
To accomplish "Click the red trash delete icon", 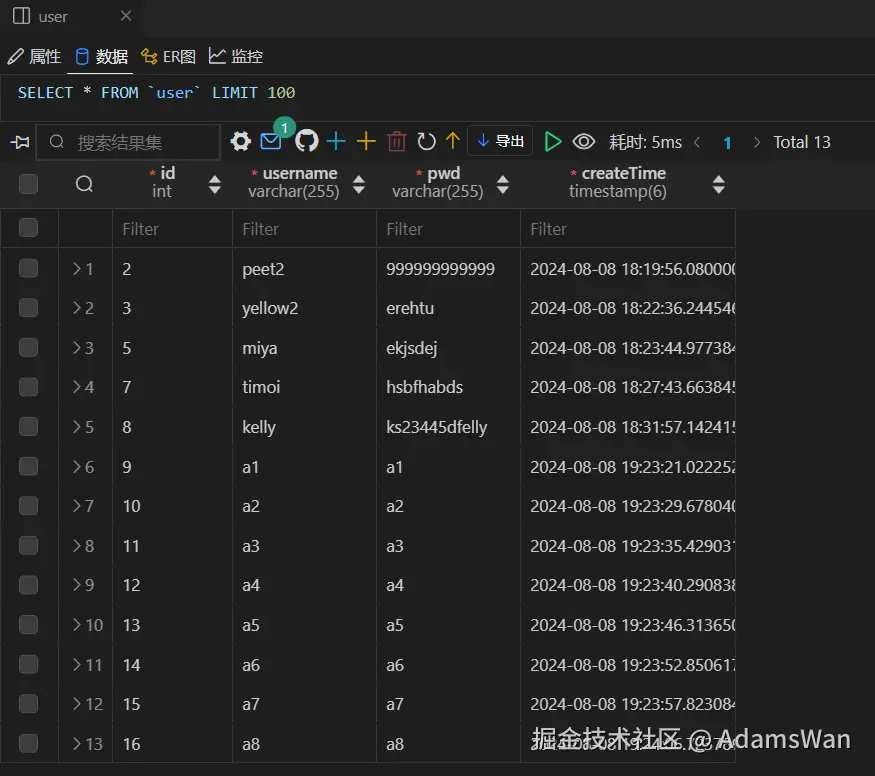I will [x=397, y=141].
